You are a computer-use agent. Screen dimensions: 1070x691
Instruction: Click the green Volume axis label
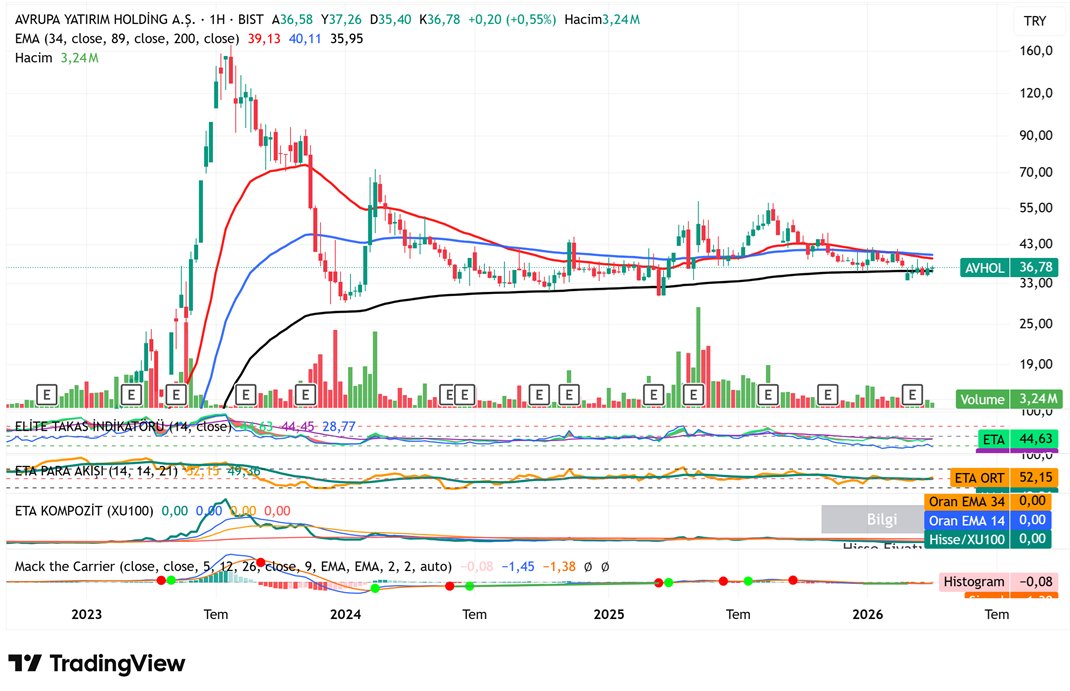[982, 399]
